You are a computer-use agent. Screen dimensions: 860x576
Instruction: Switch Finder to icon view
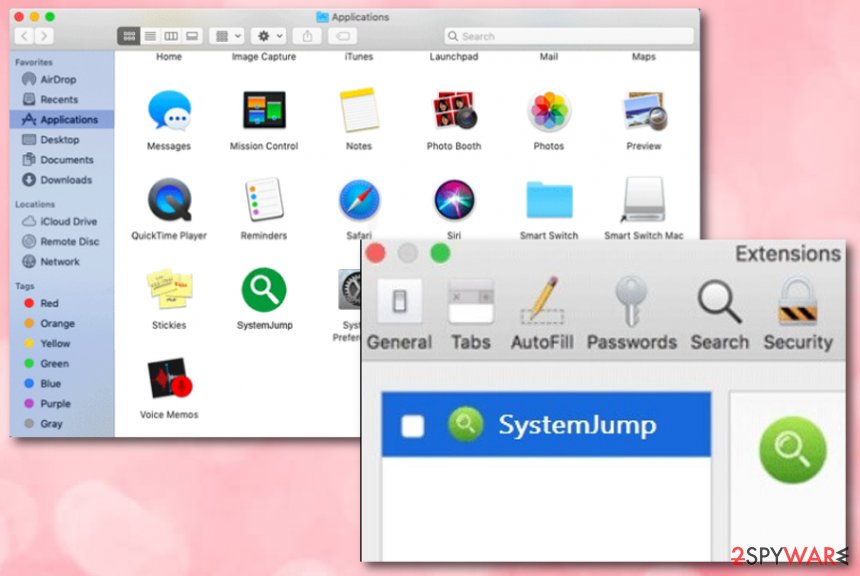pyautogui.click(x=129, y=36)
